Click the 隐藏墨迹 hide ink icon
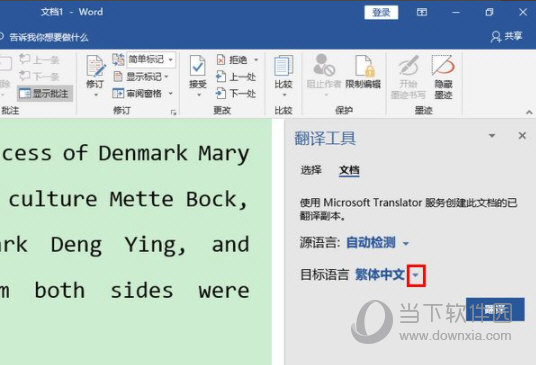The height and width of the screenshot is (365, 536). click(443, 65)
